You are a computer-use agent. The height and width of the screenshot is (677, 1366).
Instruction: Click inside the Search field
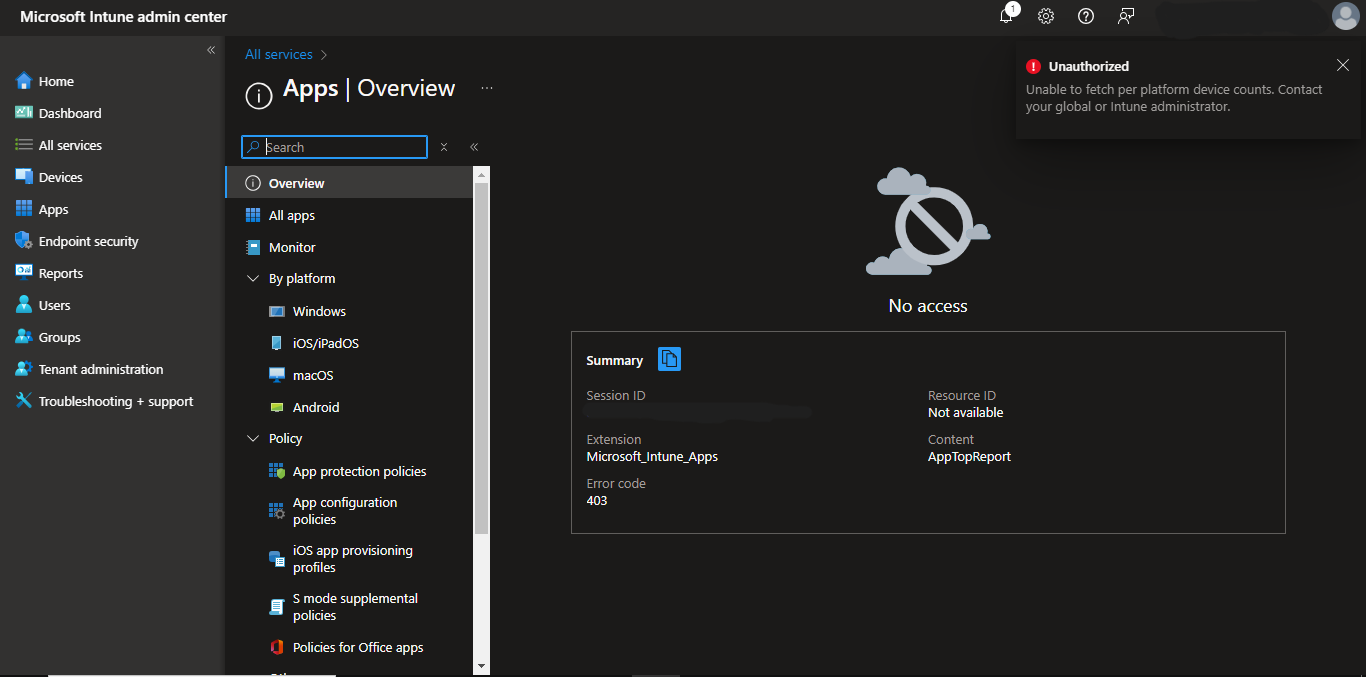pos(333,147)
